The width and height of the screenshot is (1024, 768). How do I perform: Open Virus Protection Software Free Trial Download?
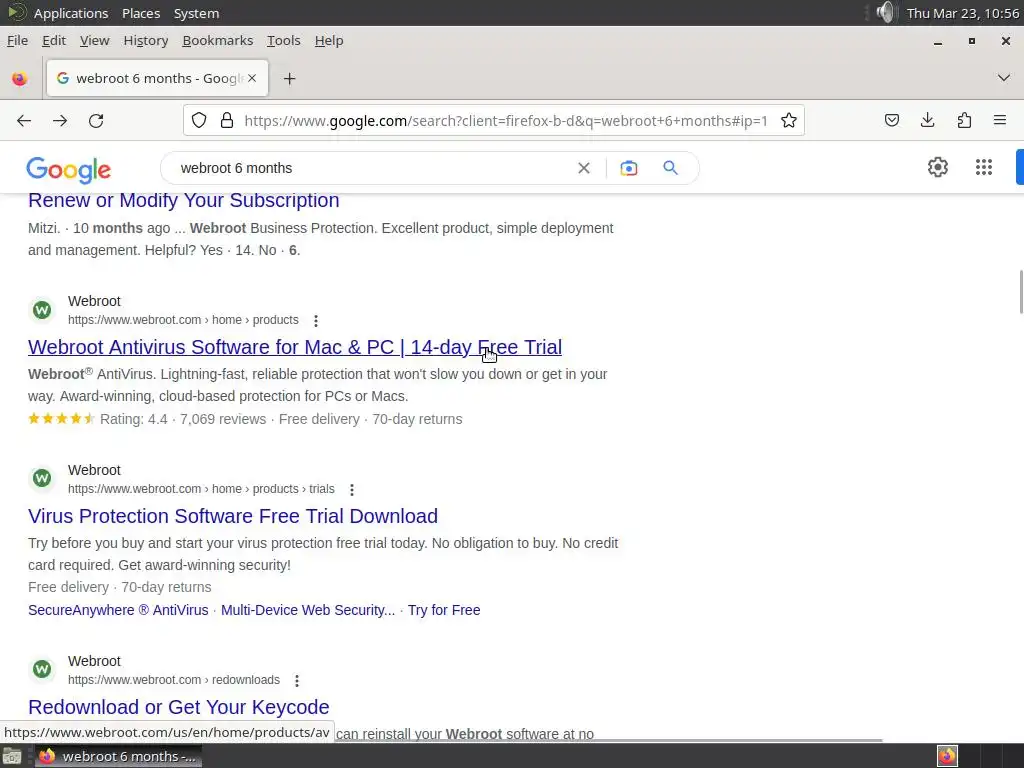232,516
